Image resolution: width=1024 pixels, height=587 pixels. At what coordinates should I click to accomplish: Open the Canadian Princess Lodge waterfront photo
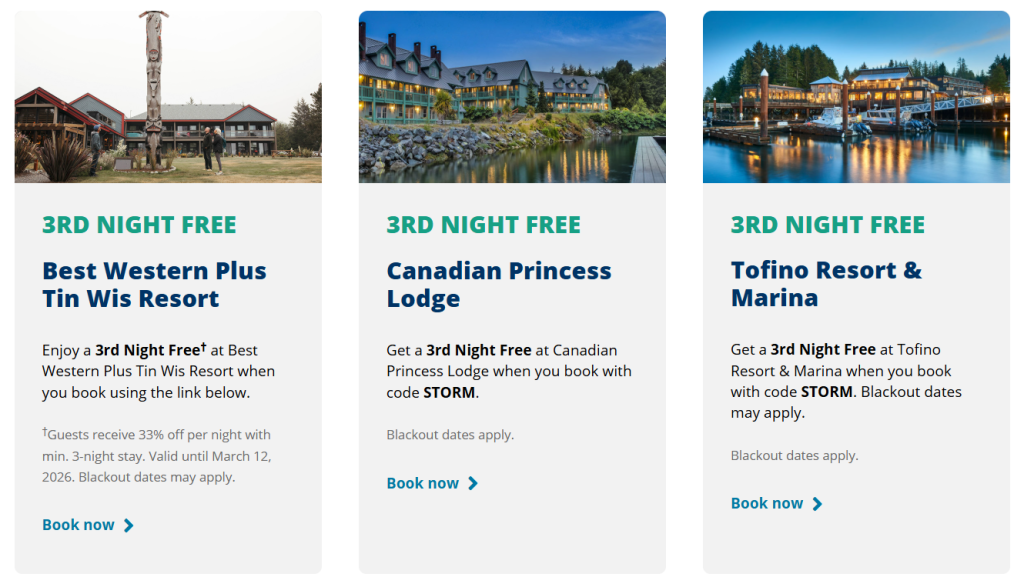pyautogui.click(x=512, y=97)
